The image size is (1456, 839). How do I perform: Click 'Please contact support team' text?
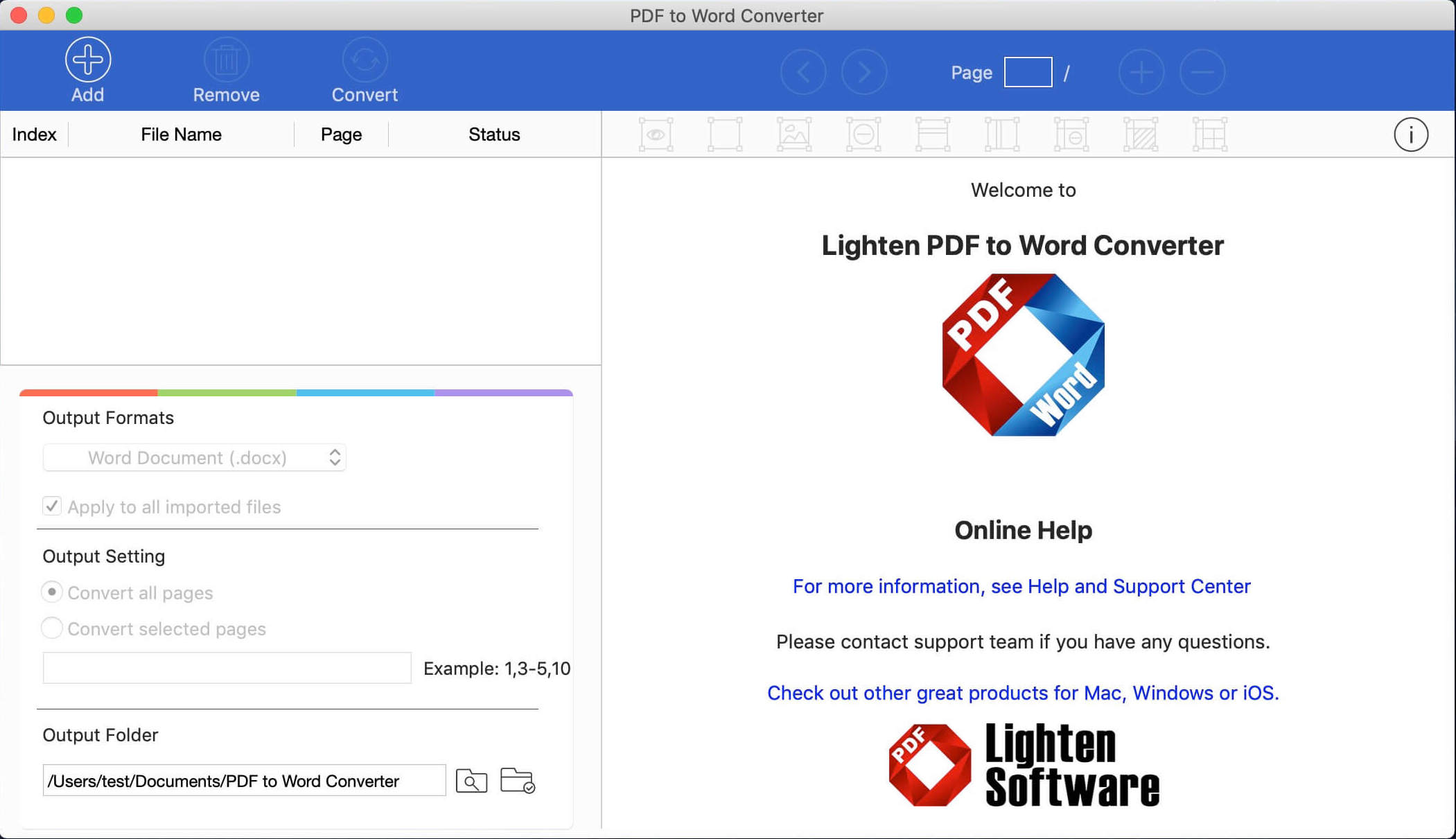click(x=1023, y=642)
